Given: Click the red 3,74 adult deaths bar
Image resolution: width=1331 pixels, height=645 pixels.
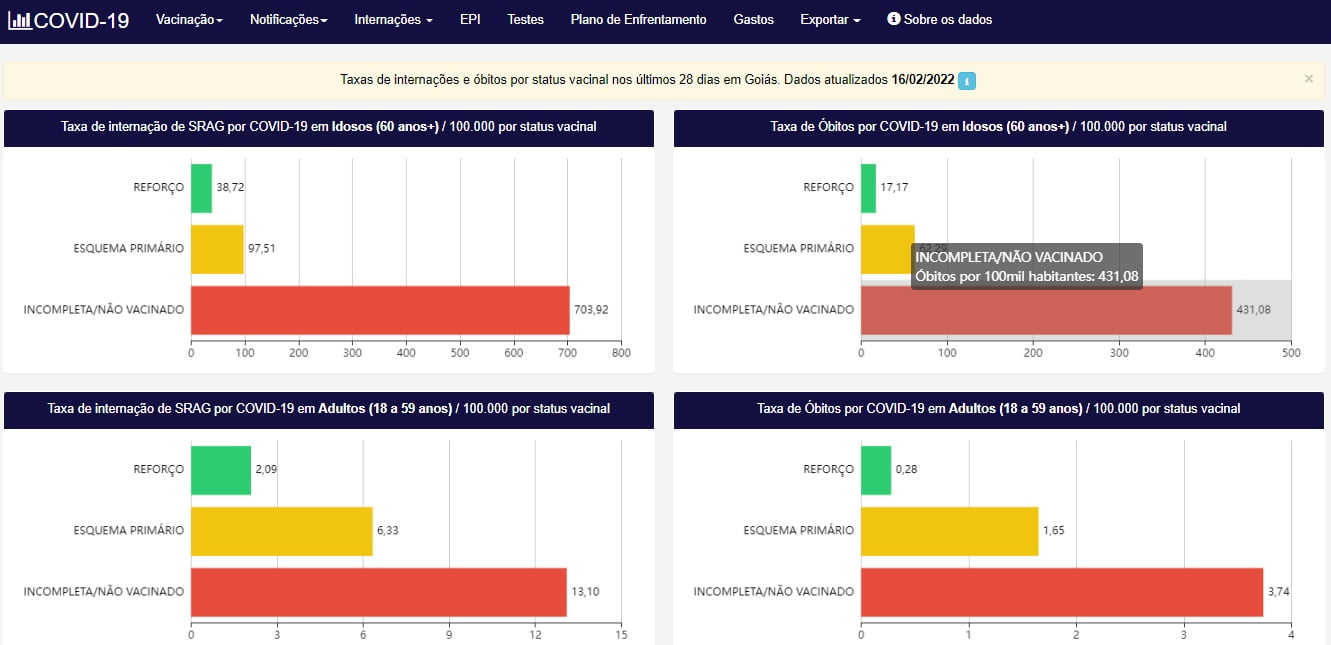Looking at the screenshot, I should 1061,592.
